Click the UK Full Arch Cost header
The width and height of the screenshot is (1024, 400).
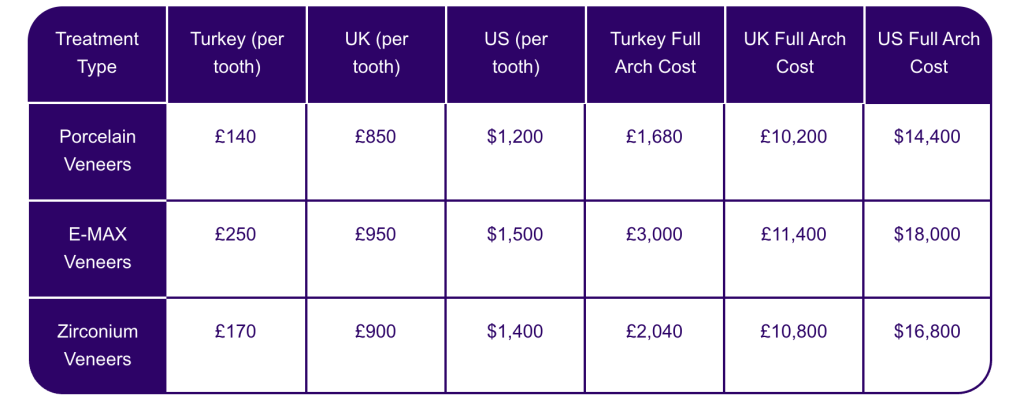(794, 54)
